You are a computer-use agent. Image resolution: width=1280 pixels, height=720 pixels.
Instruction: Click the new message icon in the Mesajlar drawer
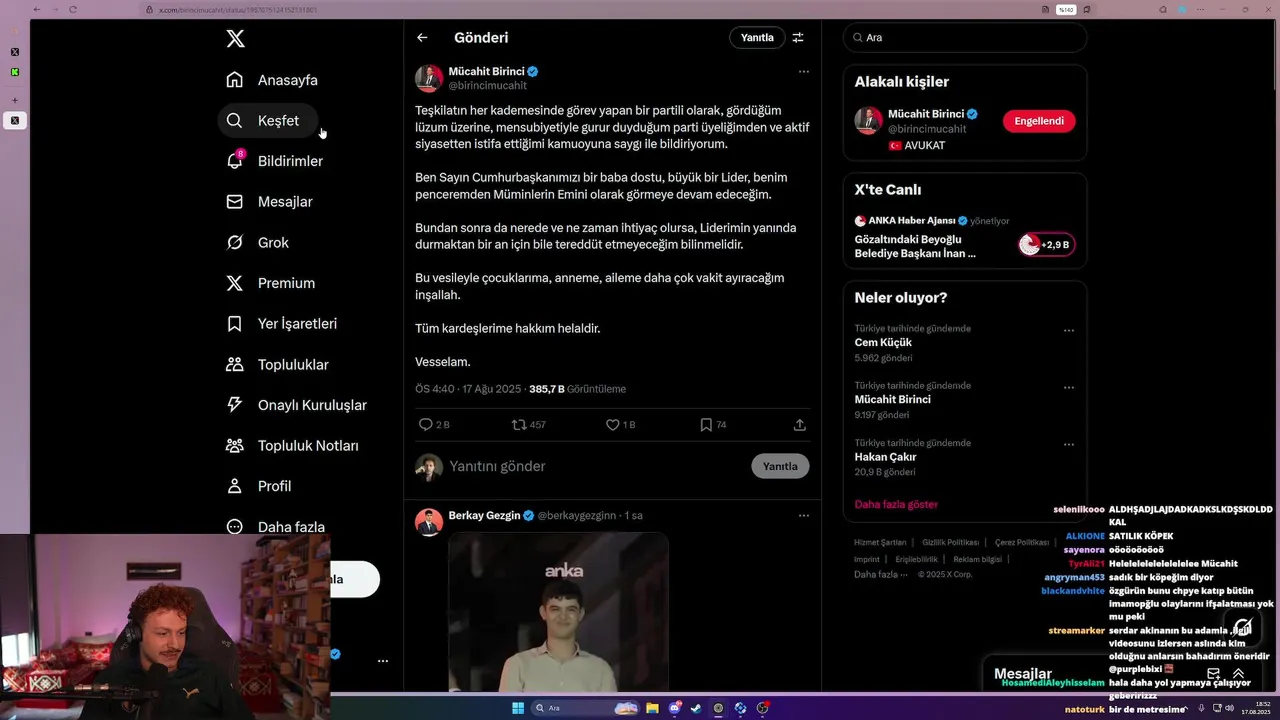(1213, 674)
